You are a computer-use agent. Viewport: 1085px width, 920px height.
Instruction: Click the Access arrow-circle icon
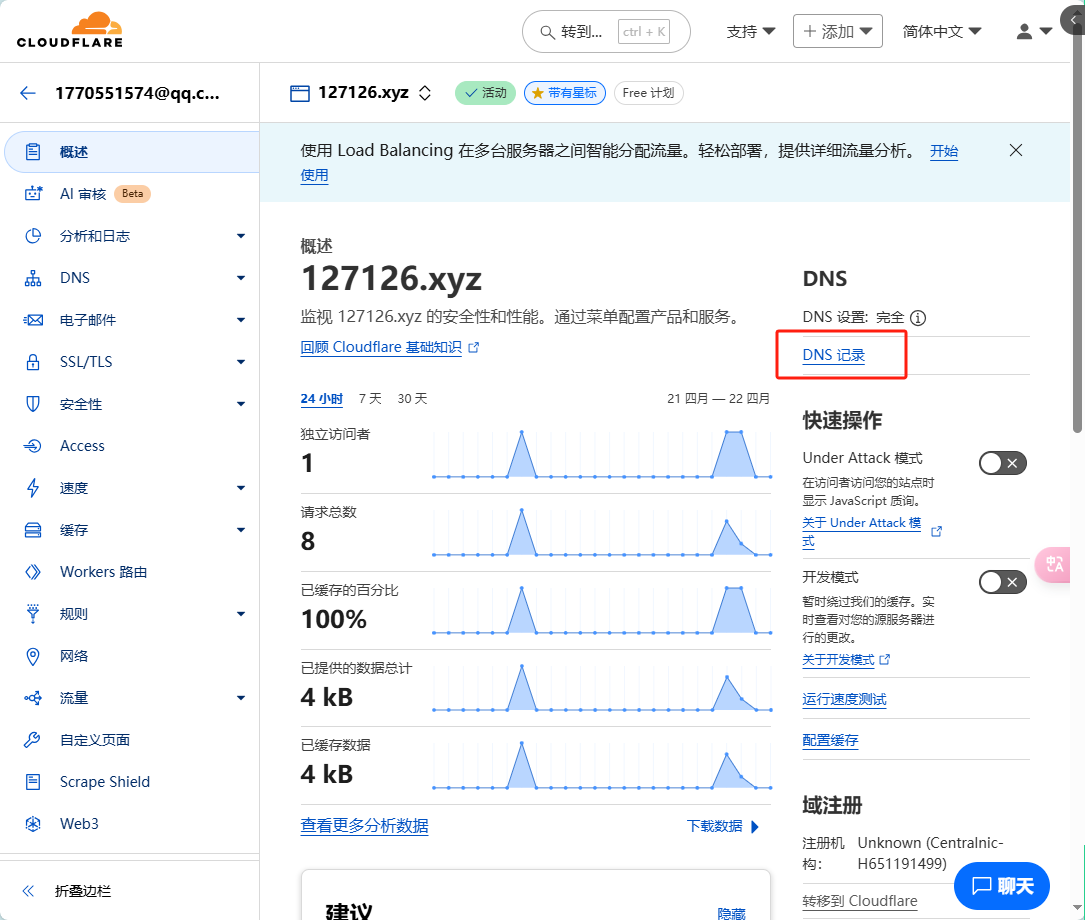pyautogui.click(x=33, y=446)
